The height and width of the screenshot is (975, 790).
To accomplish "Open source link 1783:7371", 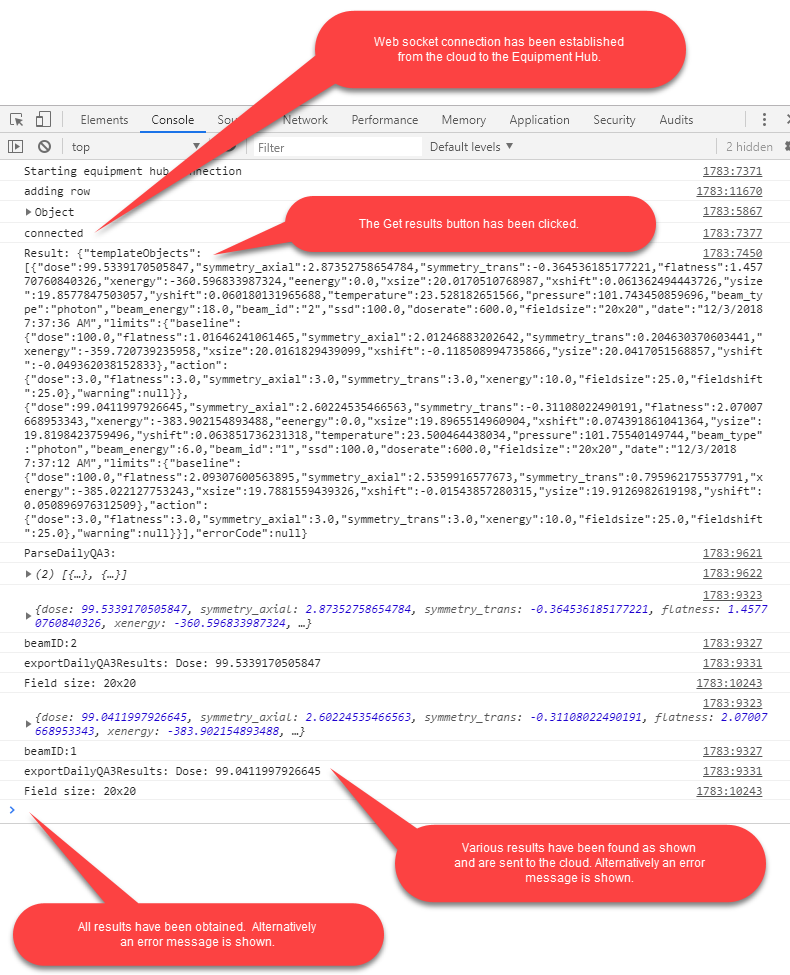I will (x=732, y=171).
